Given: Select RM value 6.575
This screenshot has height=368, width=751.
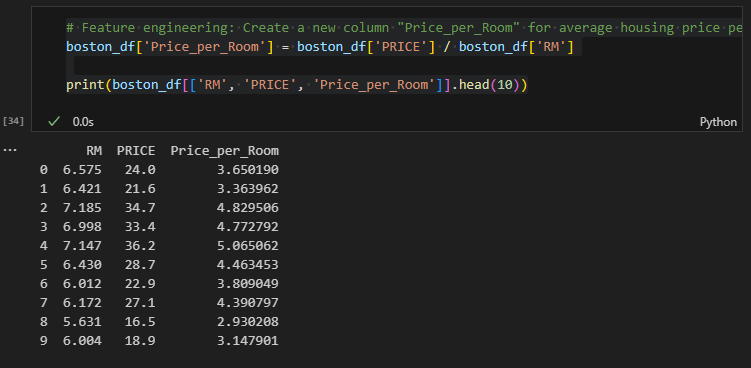Looking at the screenshot, I should click(x=82, y=170).
